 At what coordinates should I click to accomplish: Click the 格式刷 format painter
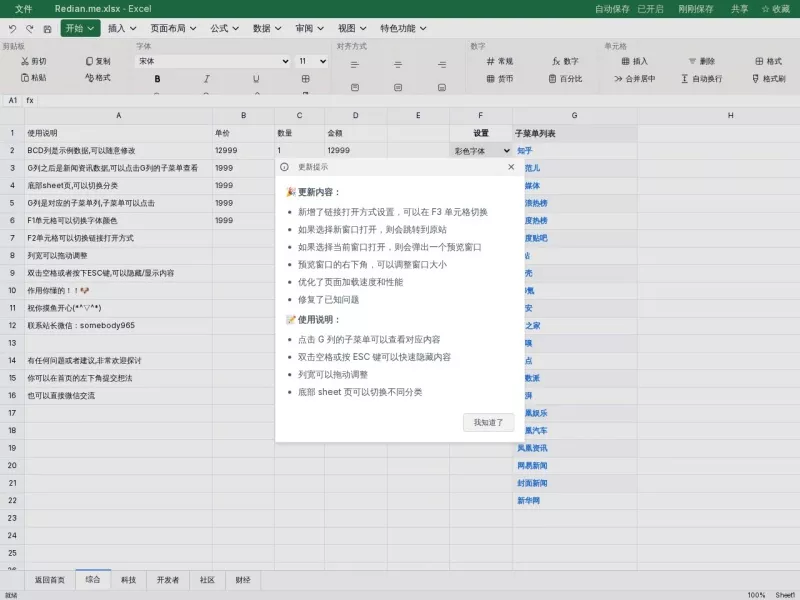pyautogui.click(x=769, y=79)
